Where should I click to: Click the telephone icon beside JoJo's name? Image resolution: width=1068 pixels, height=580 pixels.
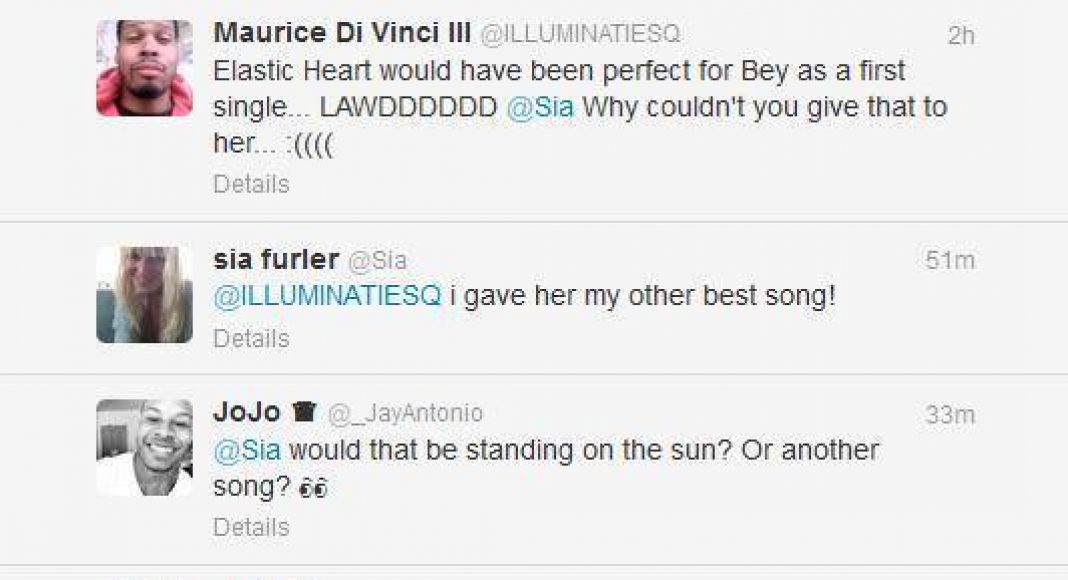point(304,412)
